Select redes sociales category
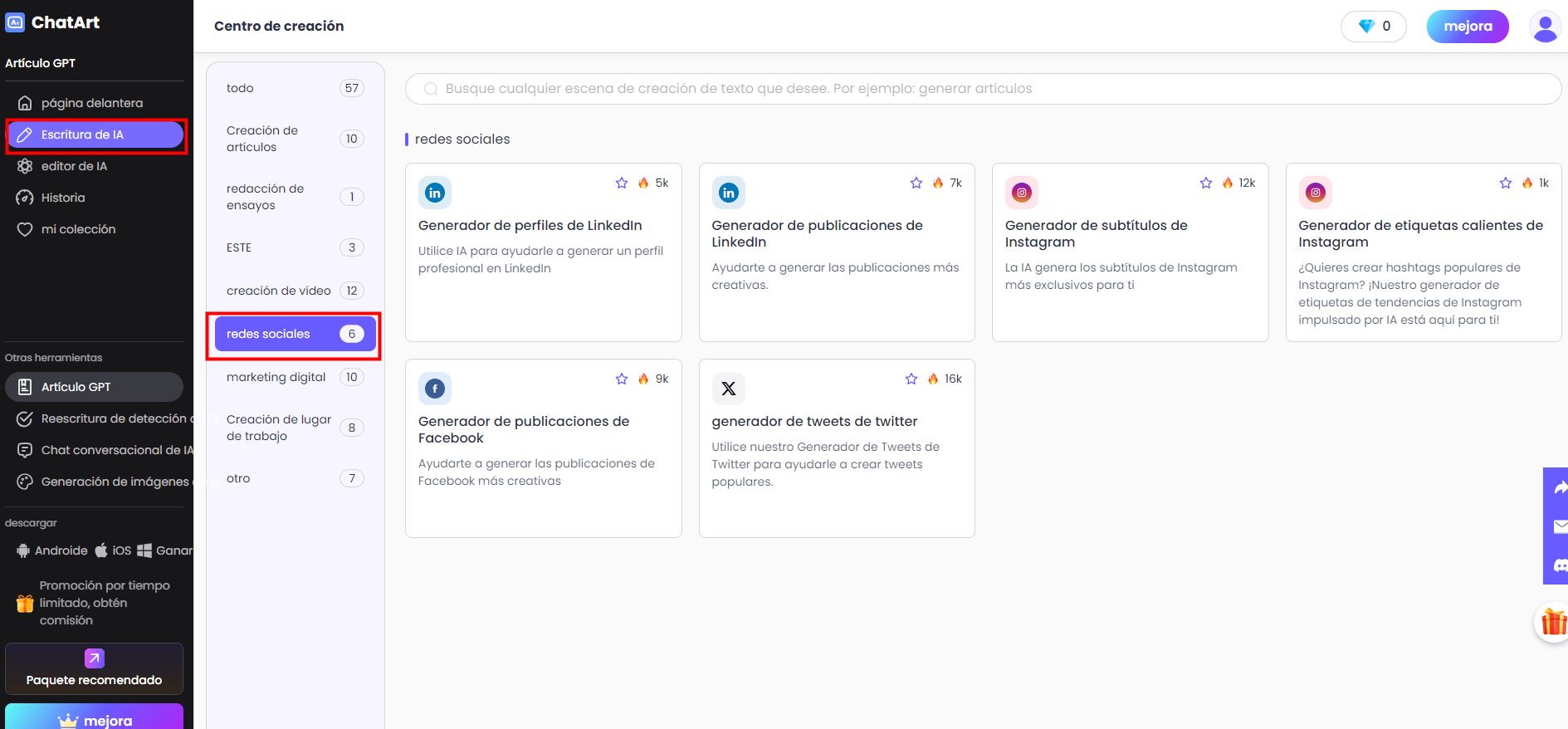This screenshot has height=729, width=1568. tap(295, 334)
